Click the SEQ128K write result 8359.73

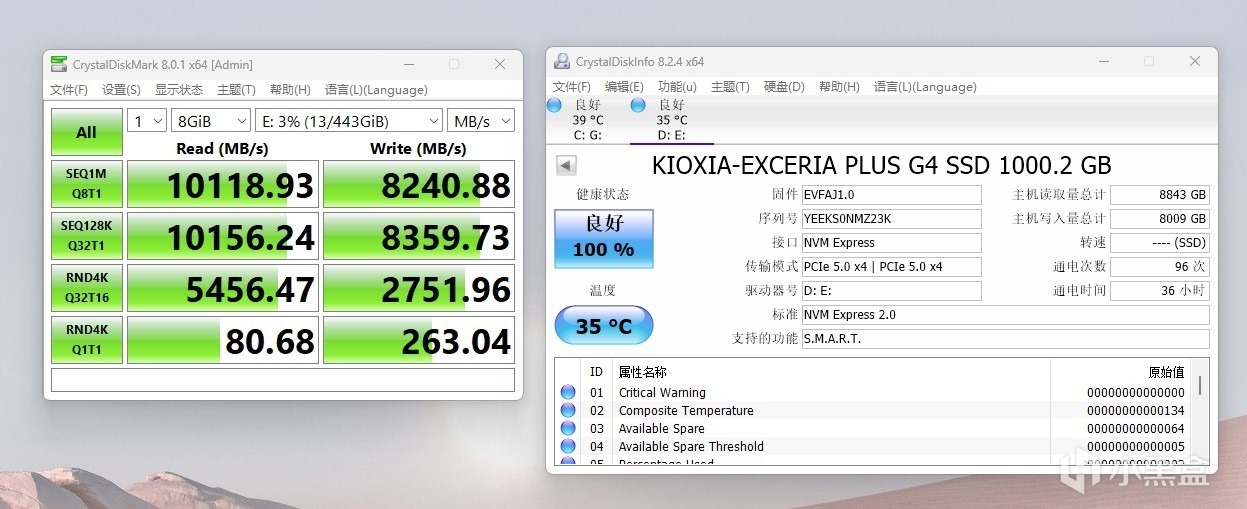click(x=419, y=236)
